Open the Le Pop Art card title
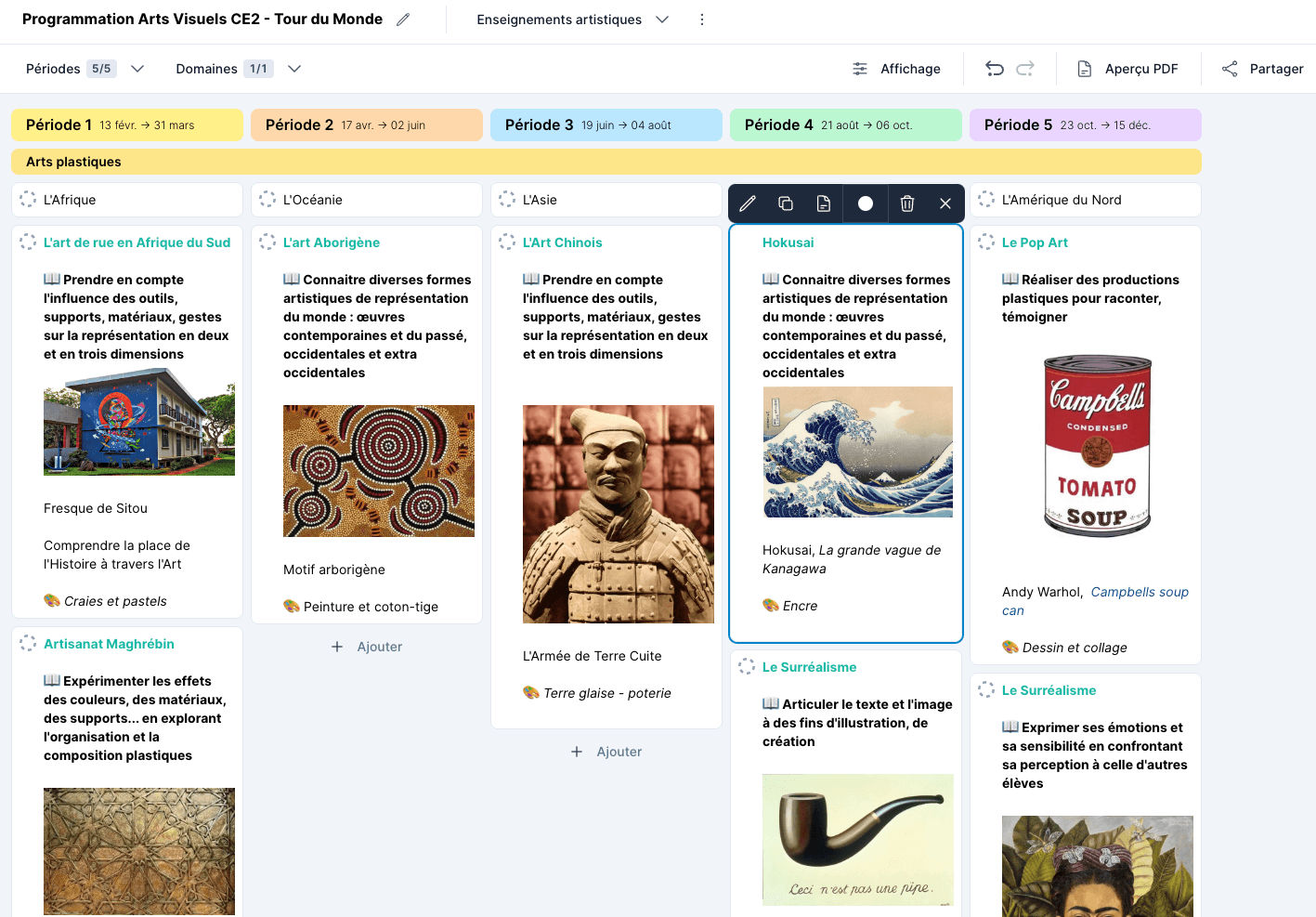1316x917 pixels. pos(1035,242)
